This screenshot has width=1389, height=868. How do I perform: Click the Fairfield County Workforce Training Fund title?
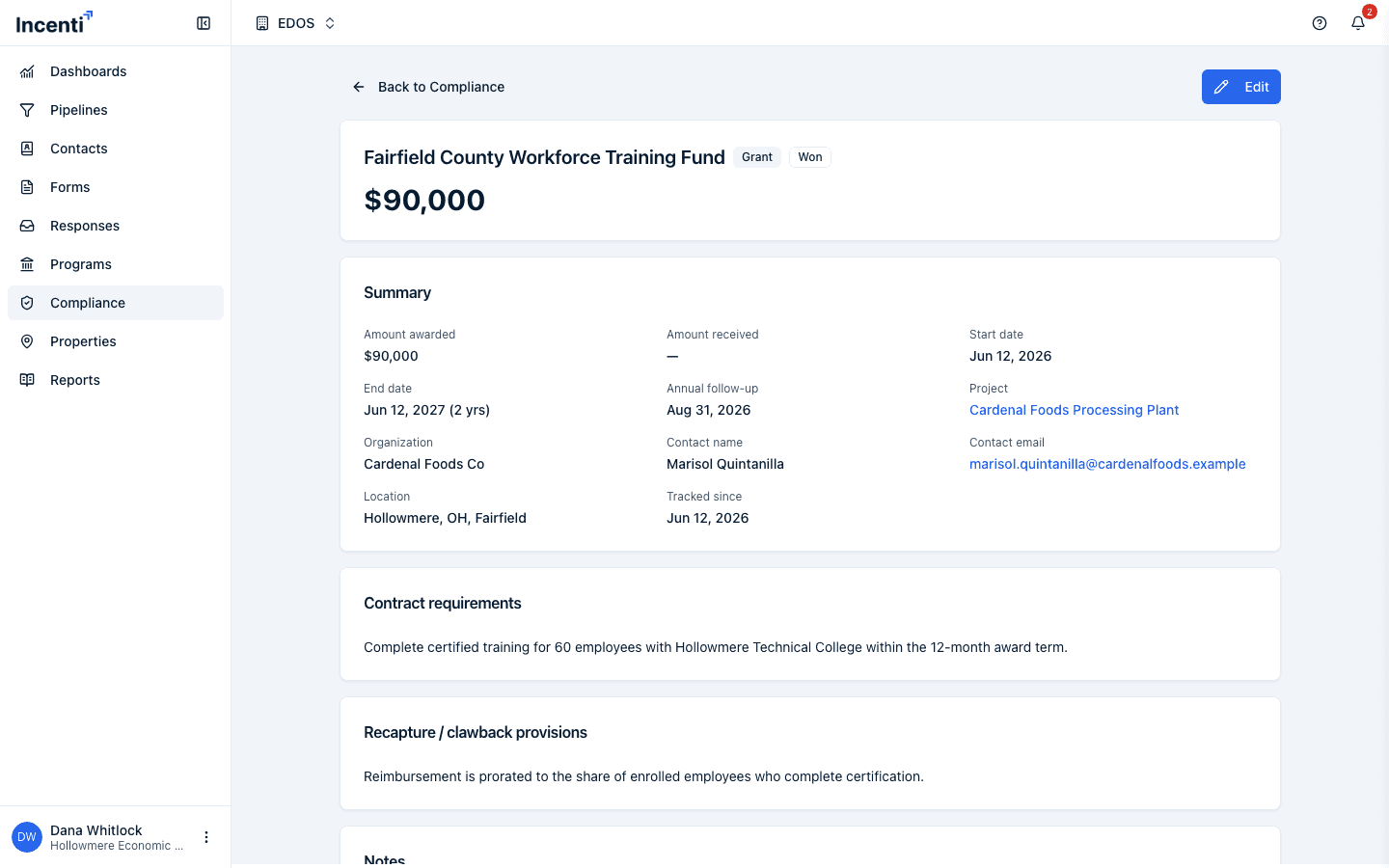pyautogui.click(x=544, y=157)
